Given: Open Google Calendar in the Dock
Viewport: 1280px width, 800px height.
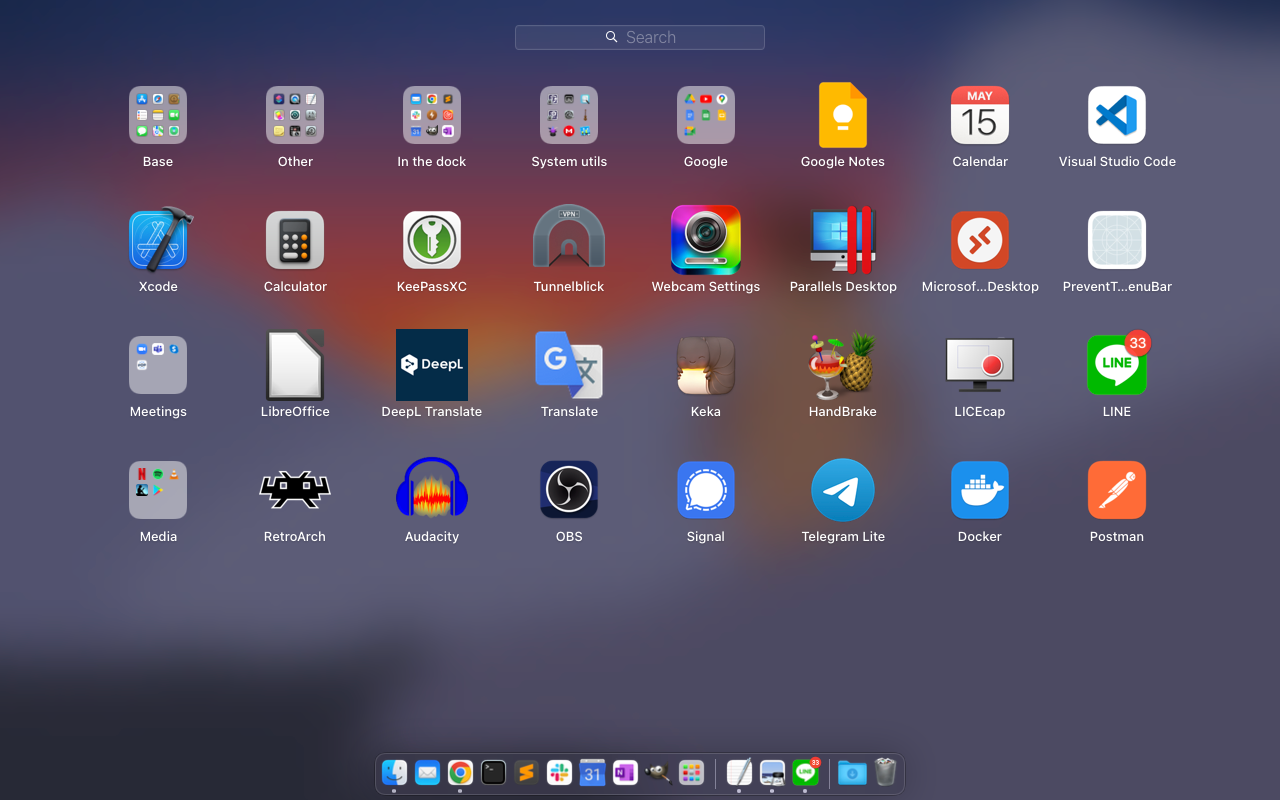Looking at the screenshot, I should (592, 772).
